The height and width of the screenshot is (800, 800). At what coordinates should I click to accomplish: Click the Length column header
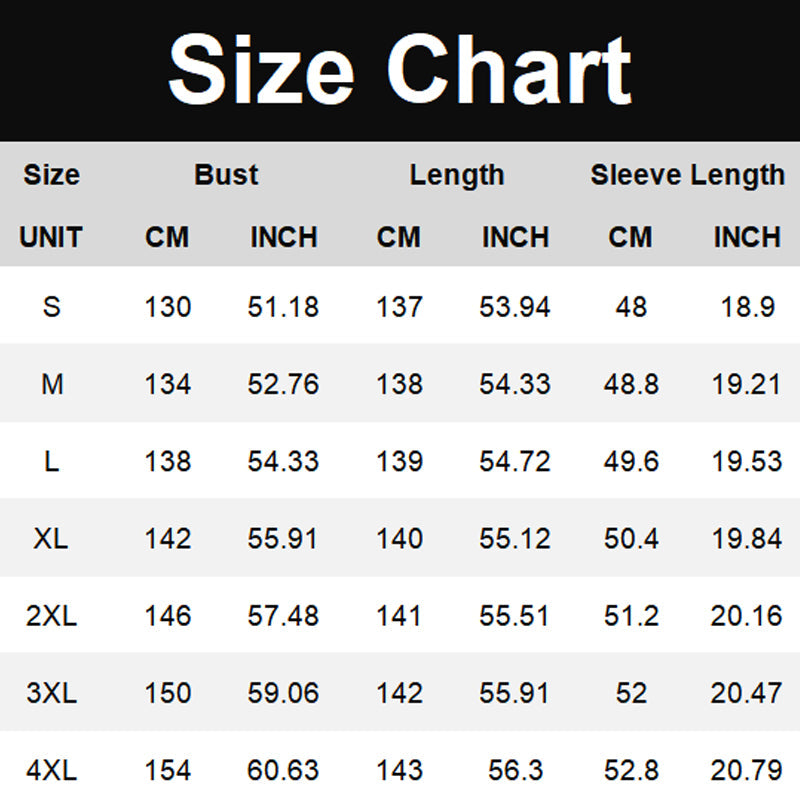click(x=456, y=175)
